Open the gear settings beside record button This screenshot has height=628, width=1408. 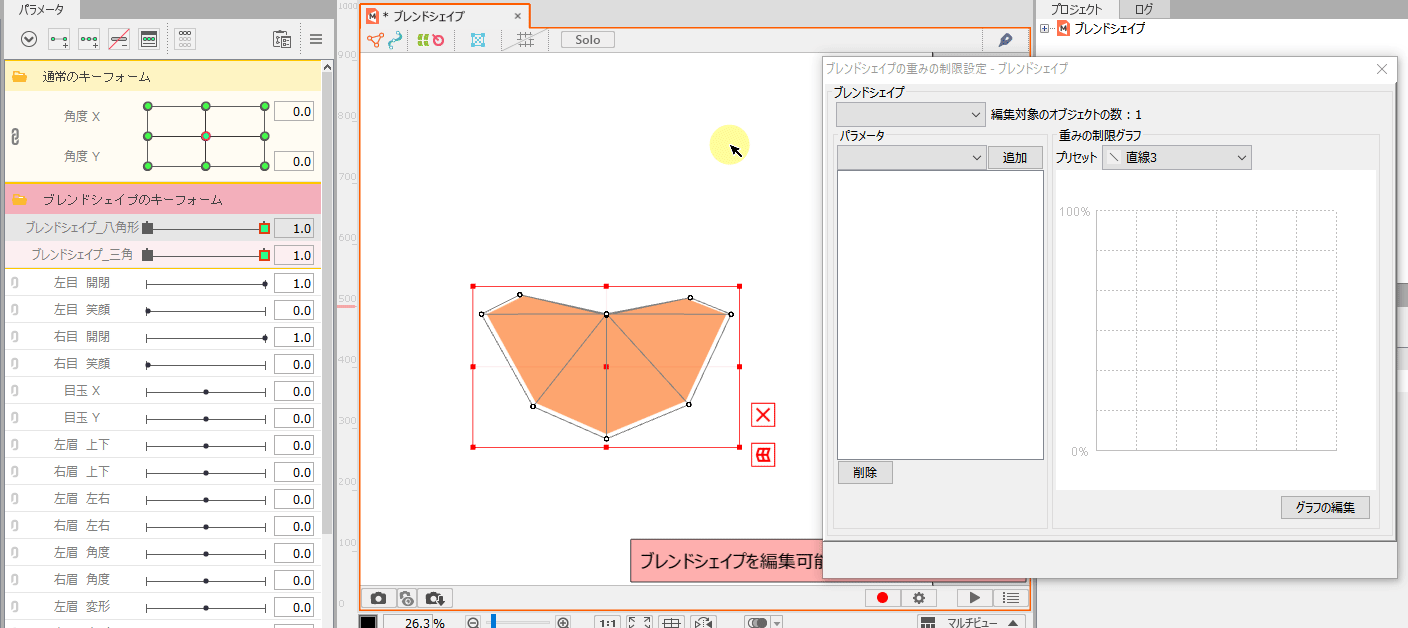[x=918, y=598]
